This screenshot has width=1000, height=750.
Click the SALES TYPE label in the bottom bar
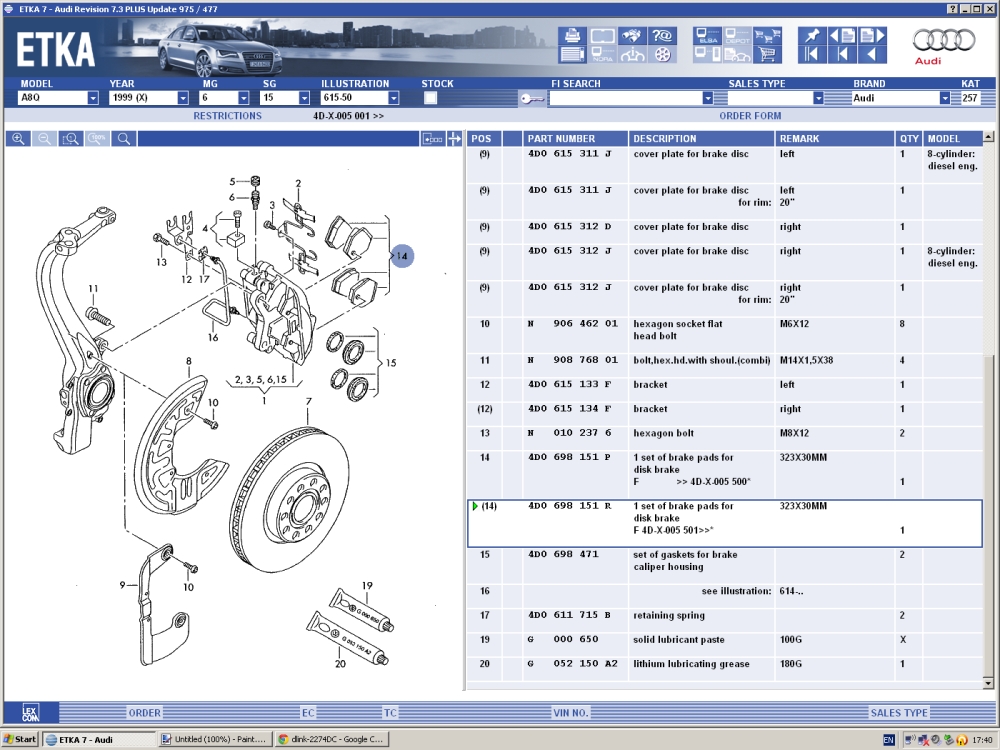[899, 713]
